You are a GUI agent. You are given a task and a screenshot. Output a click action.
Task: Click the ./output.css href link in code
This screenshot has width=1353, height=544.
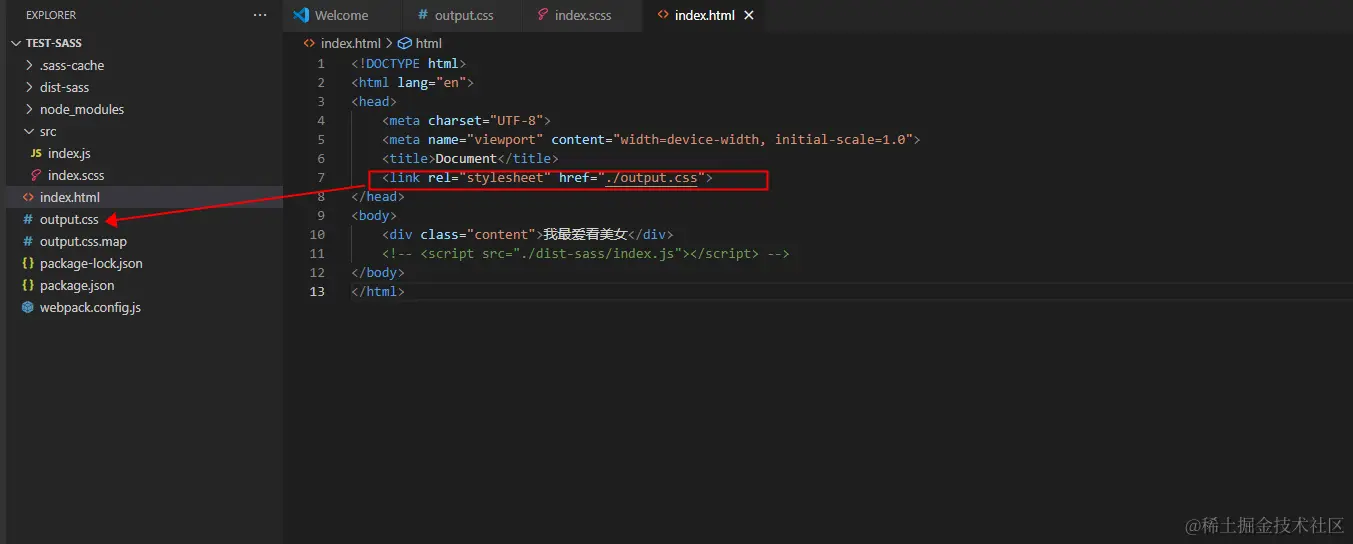tap(651, 178)
